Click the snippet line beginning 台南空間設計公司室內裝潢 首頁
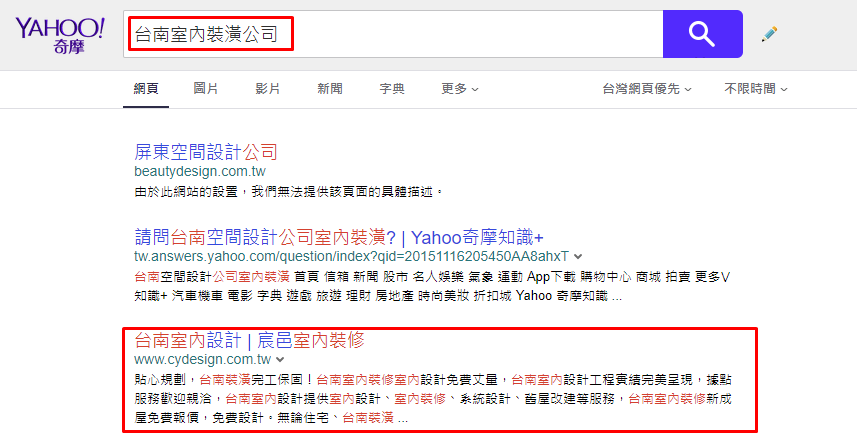 pyautogui.click(x=432, y=276)
